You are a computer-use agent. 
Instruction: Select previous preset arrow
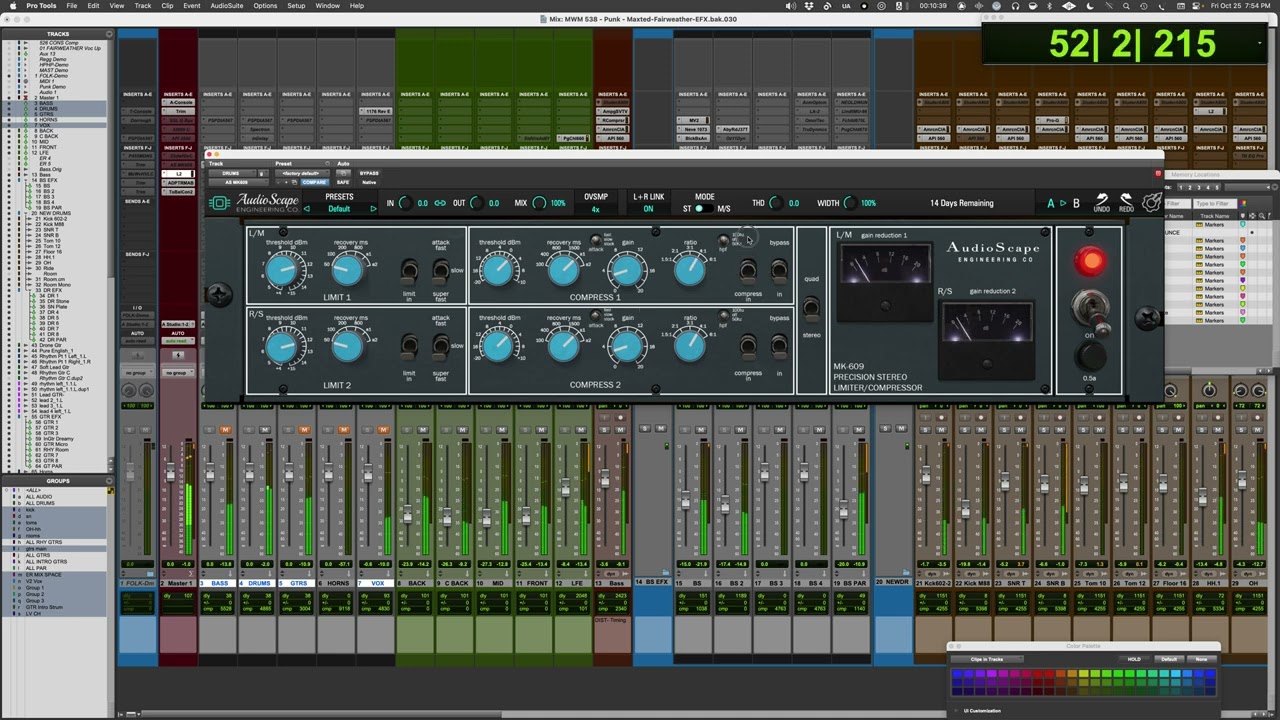point(307,209)
